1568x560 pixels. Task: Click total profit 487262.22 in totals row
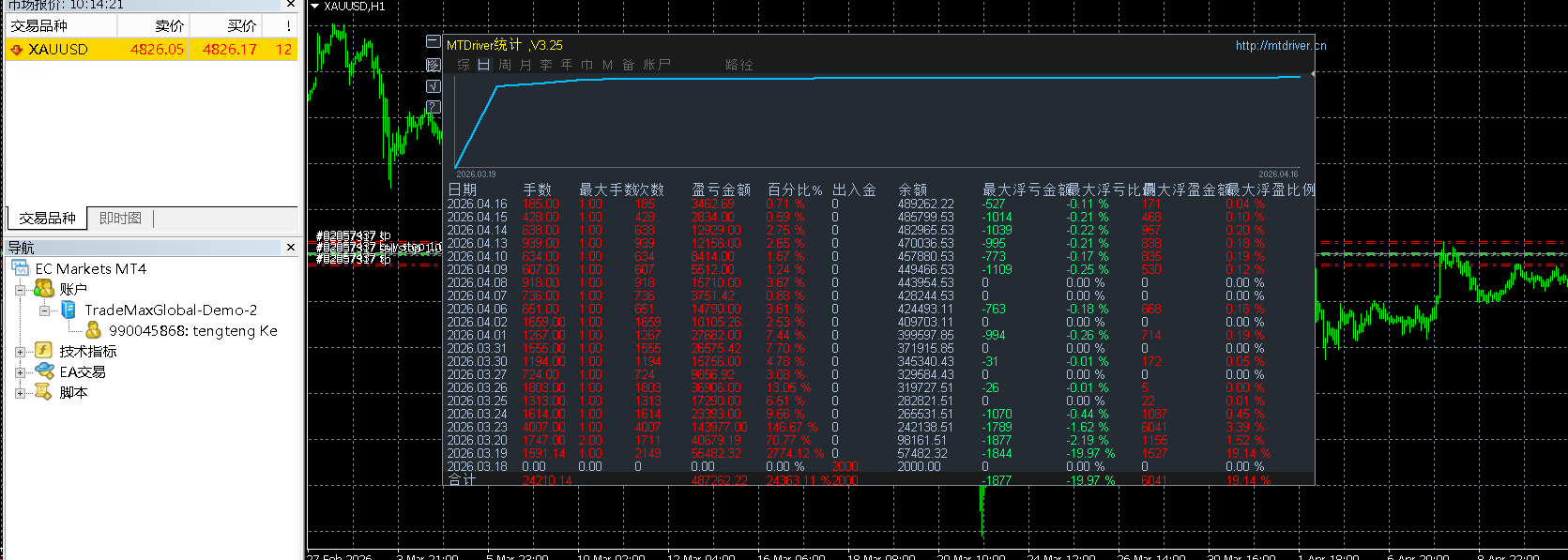[x=720, y=480]
